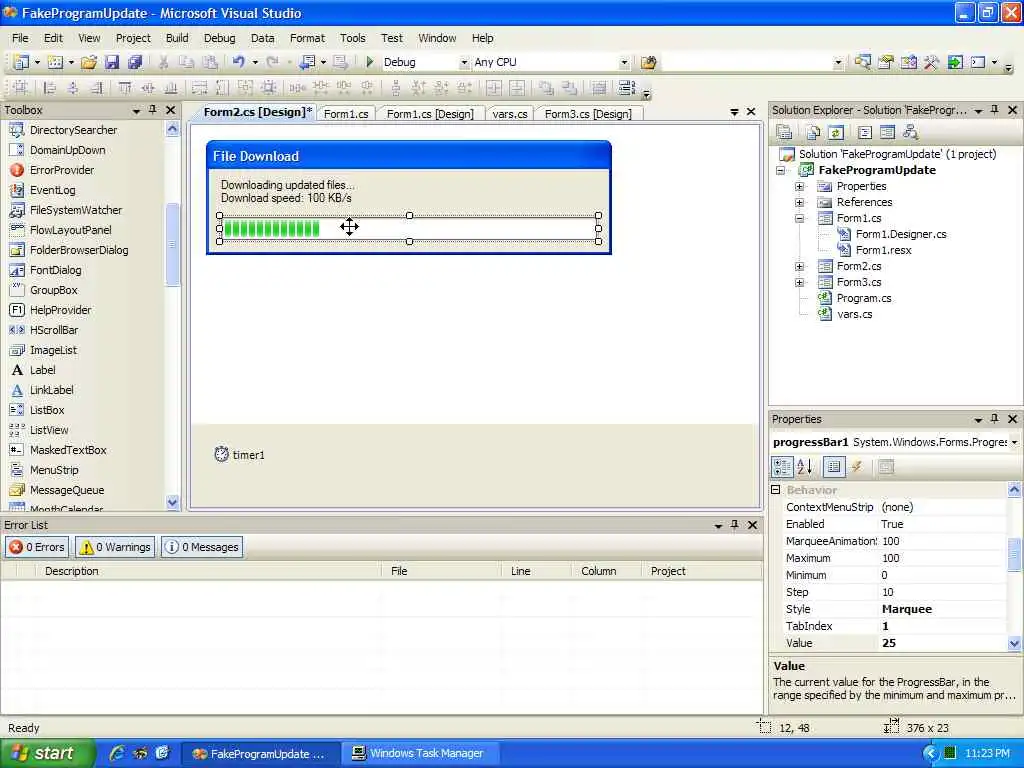Image resolution: width=1024 pixels, height=768 pixels.
Task: Click the Properties icon in the Solution Explorer toolbar
Action: click(x=784, y=133)
